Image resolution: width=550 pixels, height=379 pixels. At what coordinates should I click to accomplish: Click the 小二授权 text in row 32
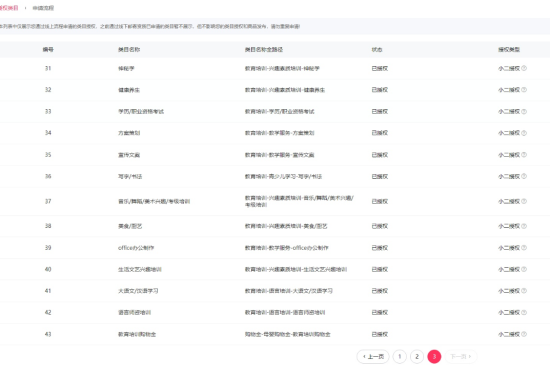[x=509, y=90]
